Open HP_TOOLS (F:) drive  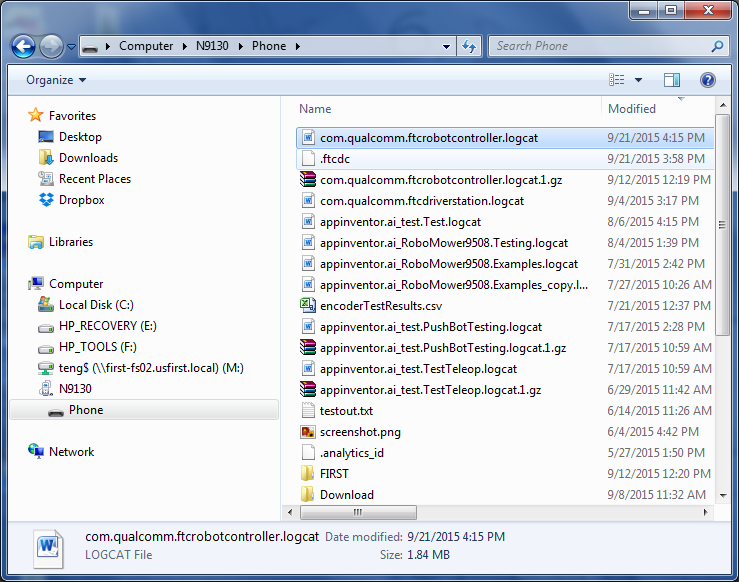pyautogui.click(x=98, y=347)
